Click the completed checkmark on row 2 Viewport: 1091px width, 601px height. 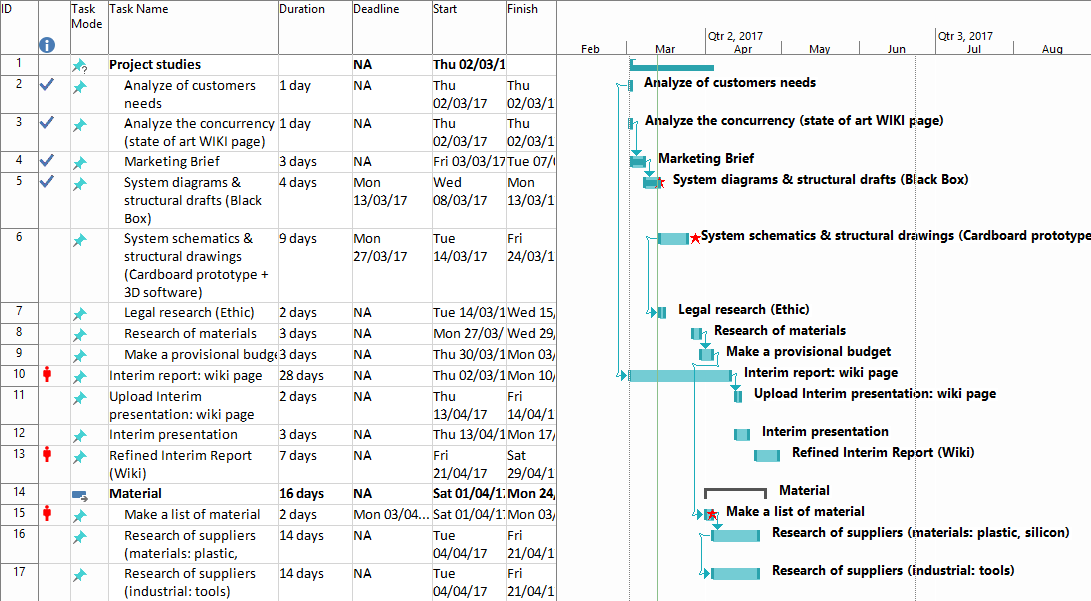(47, 86)
